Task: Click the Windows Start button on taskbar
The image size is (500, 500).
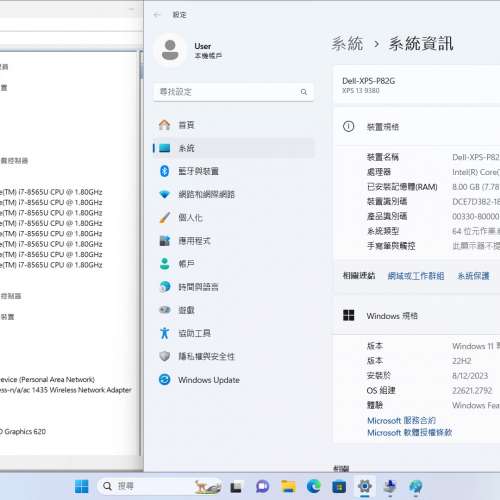Action: coord(81,487)
